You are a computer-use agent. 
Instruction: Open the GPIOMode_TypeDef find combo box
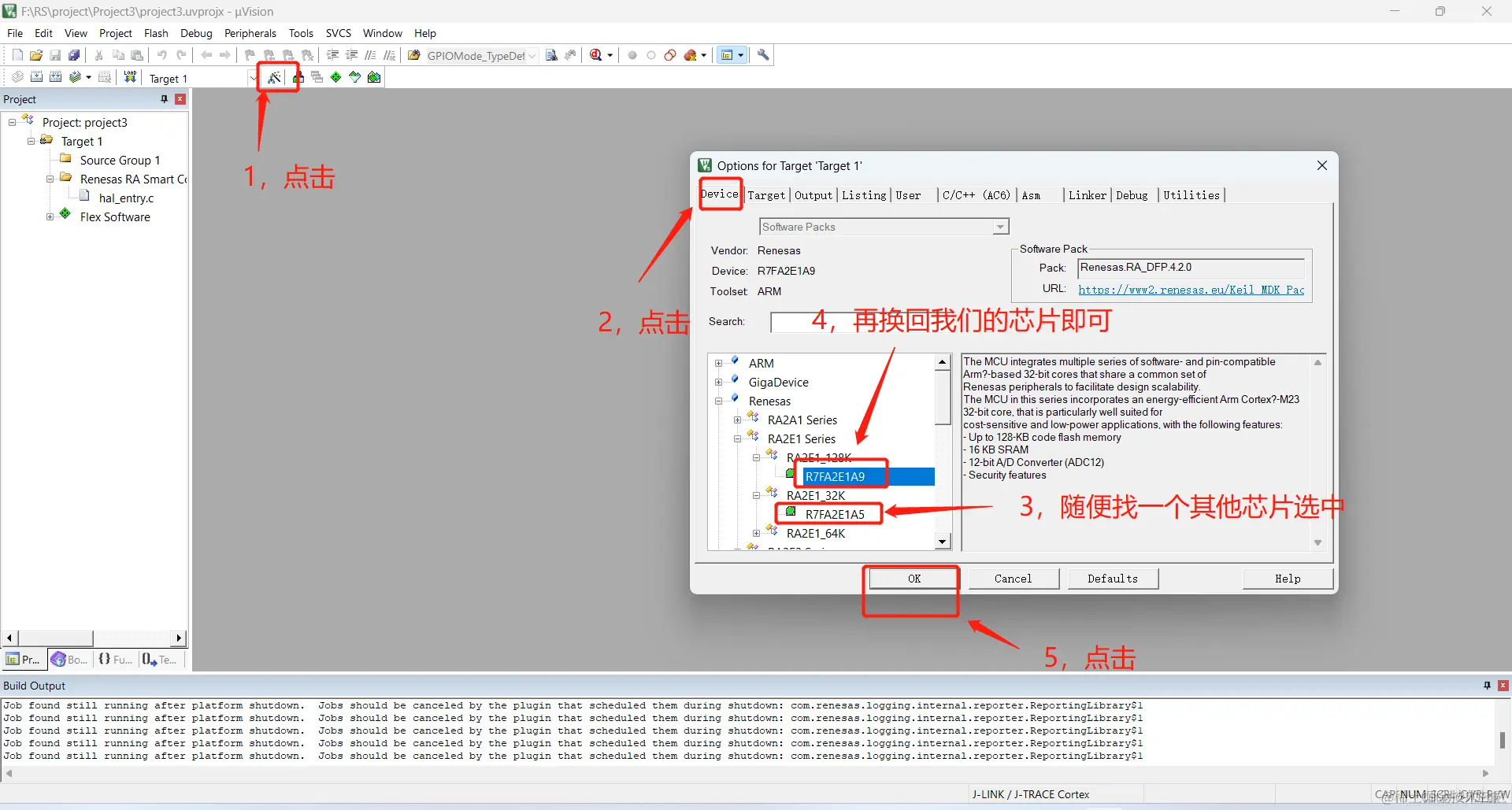pyautogui.click(x=482, y=56)
